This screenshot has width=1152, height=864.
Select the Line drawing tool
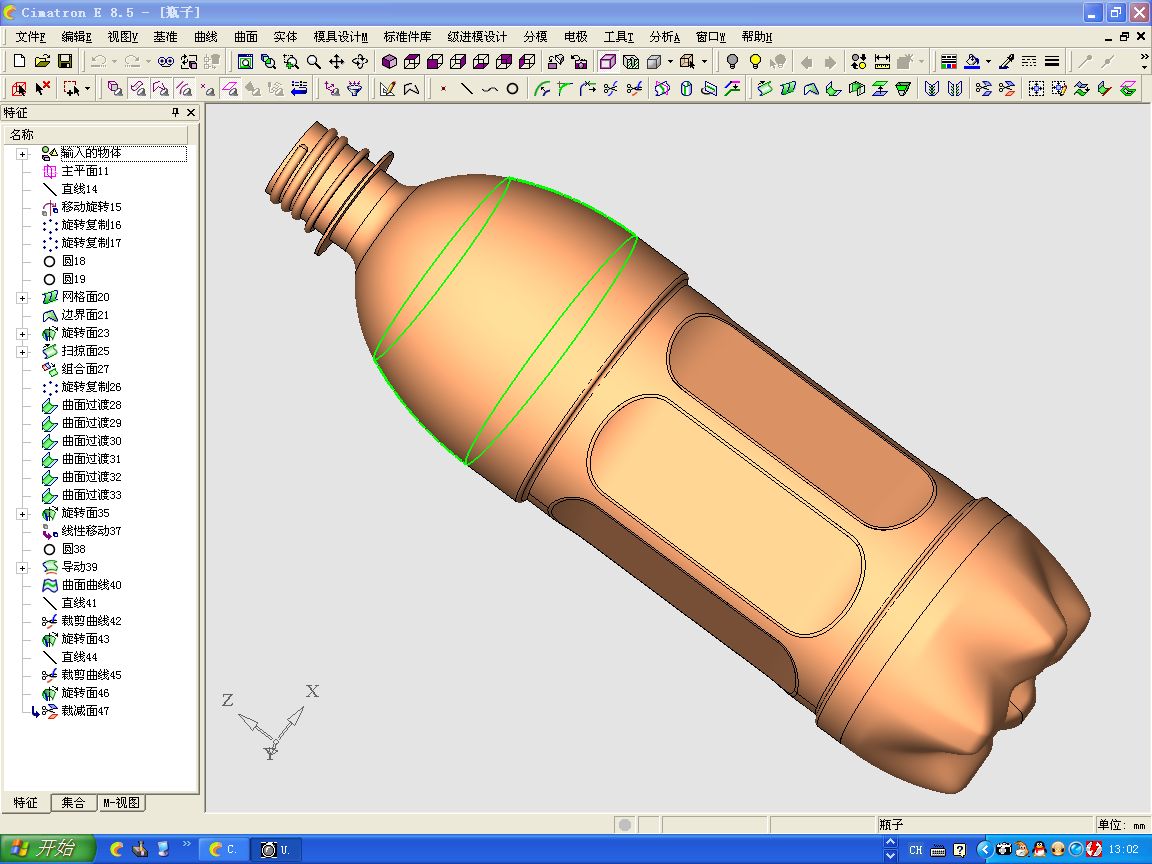point(467,89)
